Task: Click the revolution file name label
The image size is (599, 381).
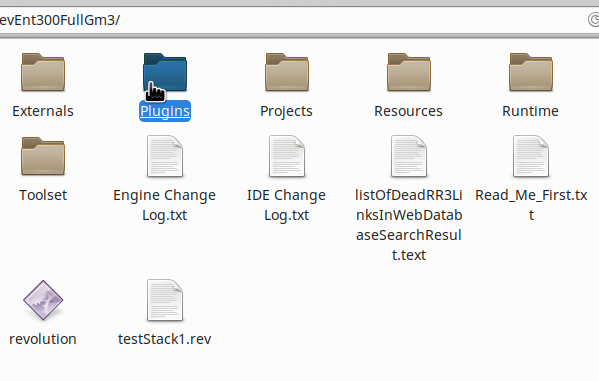Action: [x=43, y=339]
